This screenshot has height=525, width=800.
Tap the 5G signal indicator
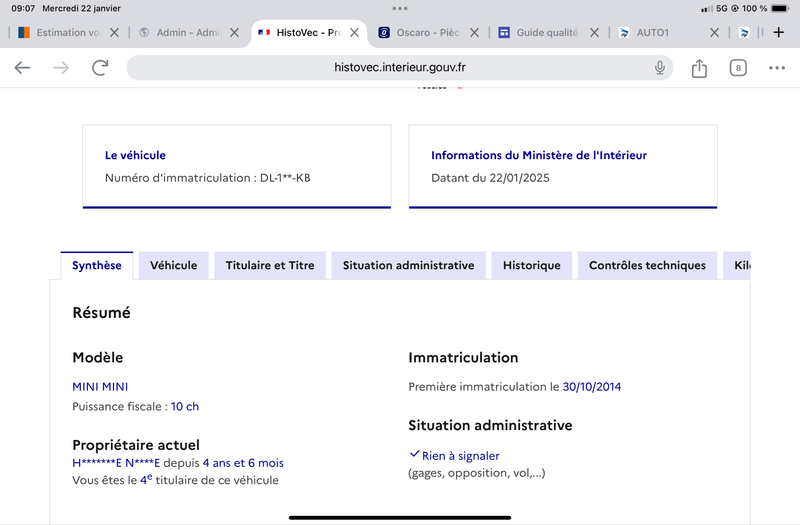(721, 8)
